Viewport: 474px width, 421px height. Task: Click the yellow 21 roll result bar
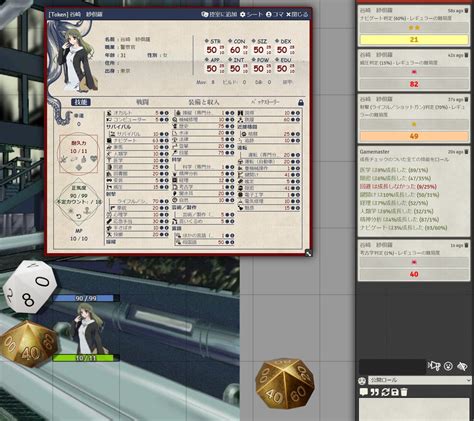414,40
